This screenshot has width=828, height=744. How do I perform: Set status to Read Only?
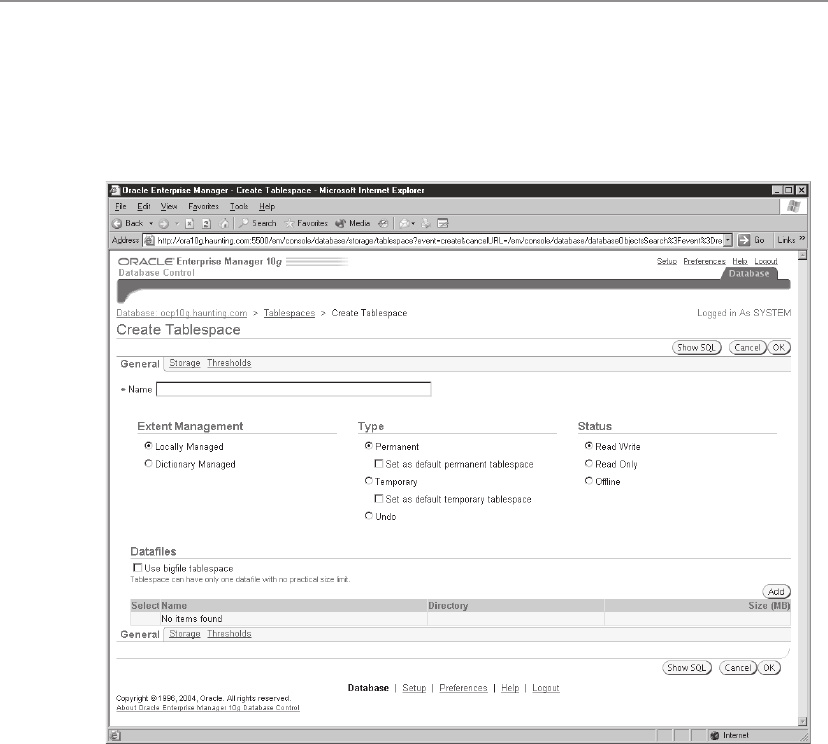[589, 463]
